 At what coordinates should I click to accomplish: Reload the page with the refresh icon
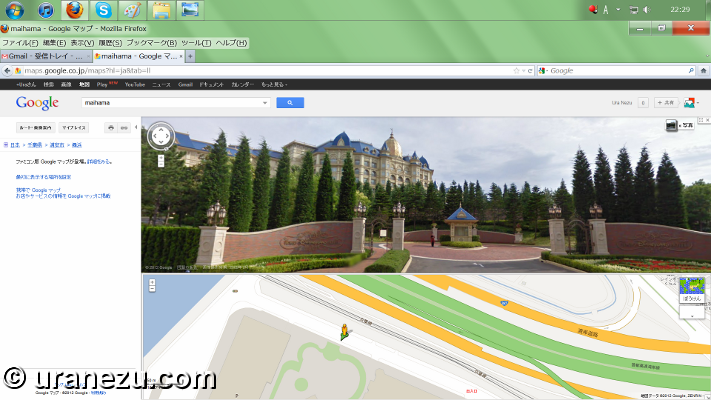[x=530, y=71]
